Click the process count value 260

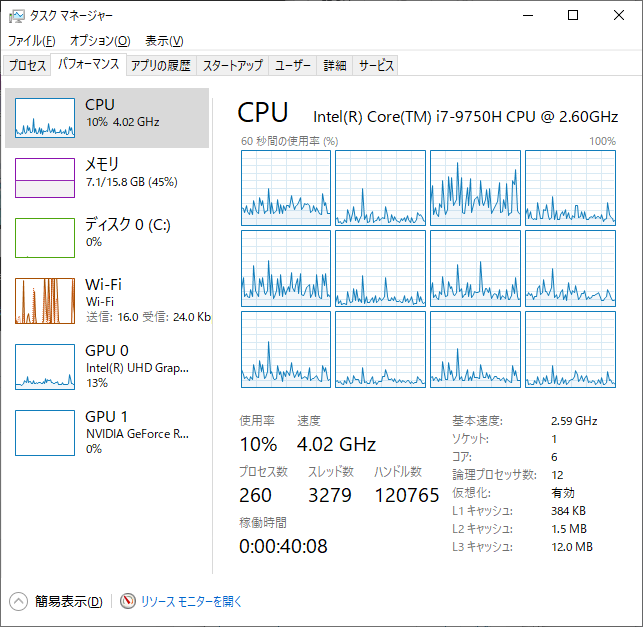pyautogui.click(x=255, y=495)
